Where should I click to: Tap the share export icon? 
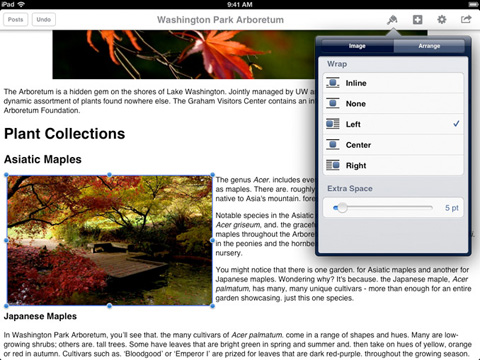[x=466, y=19]
